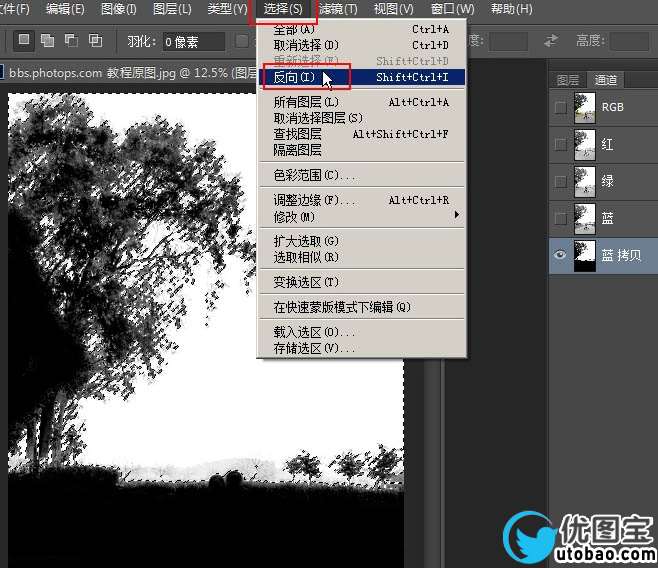Toggle visibility of the RGB channel
Viewport: 658px width, 568px height.
561,107
